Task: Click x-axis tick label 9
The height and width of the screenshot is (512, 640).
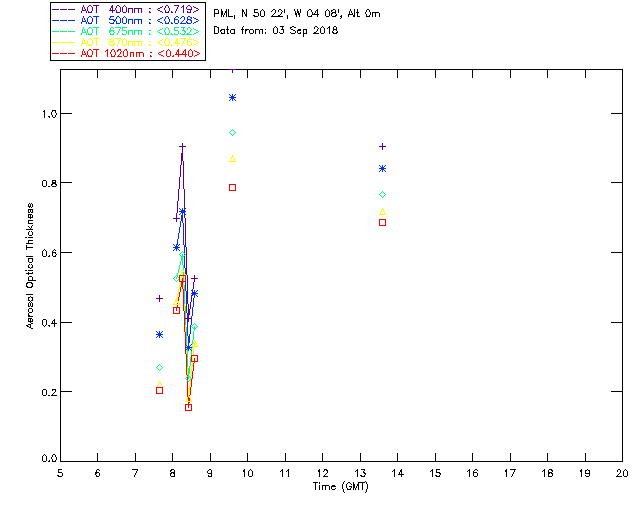Action: (210, 473)
